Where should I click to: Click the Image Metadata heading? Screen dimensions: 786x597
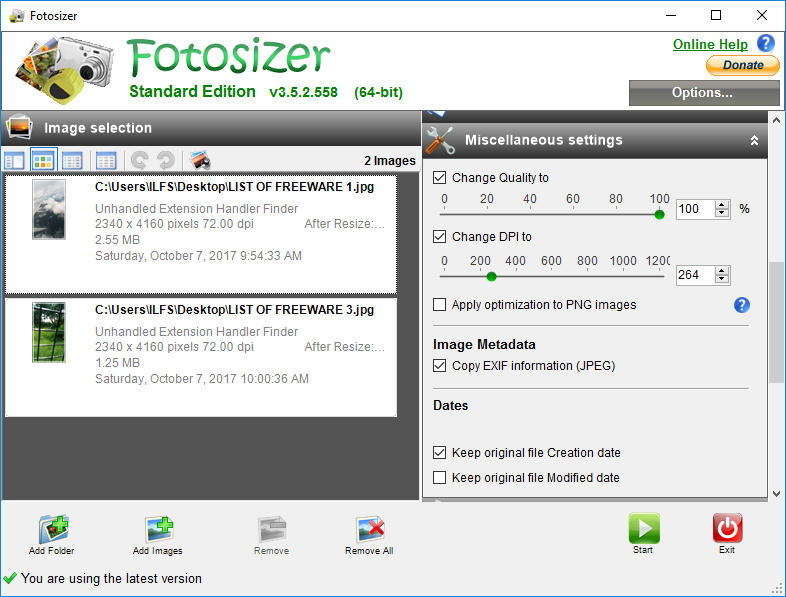click(484, 344)
